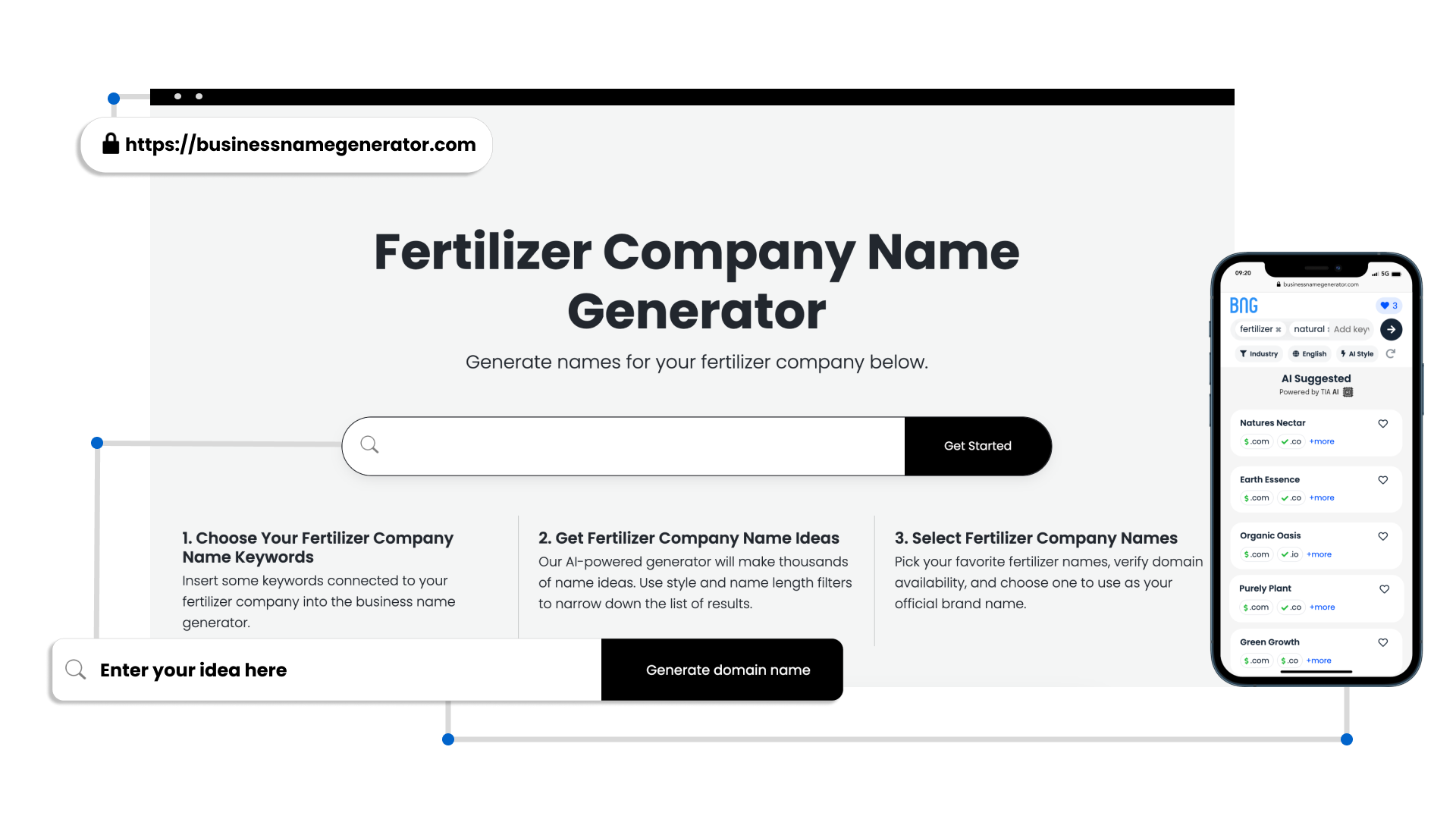The width and height of the screenshot is (1456, 819).
Task: Click the arrow submit button on mobile
Action: click(x=1392, y=329)
